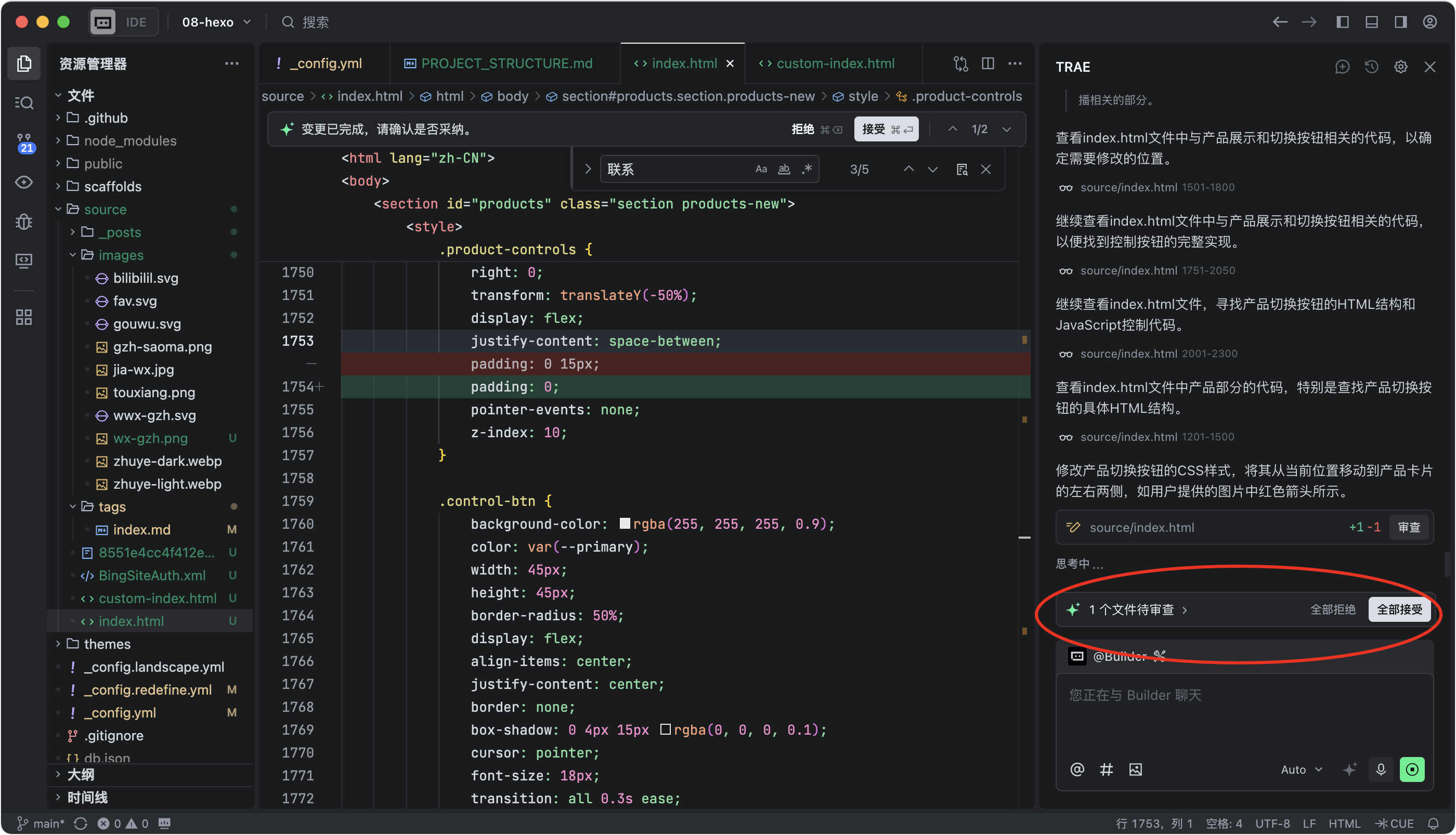Expand the themes folder

(107, 644)
